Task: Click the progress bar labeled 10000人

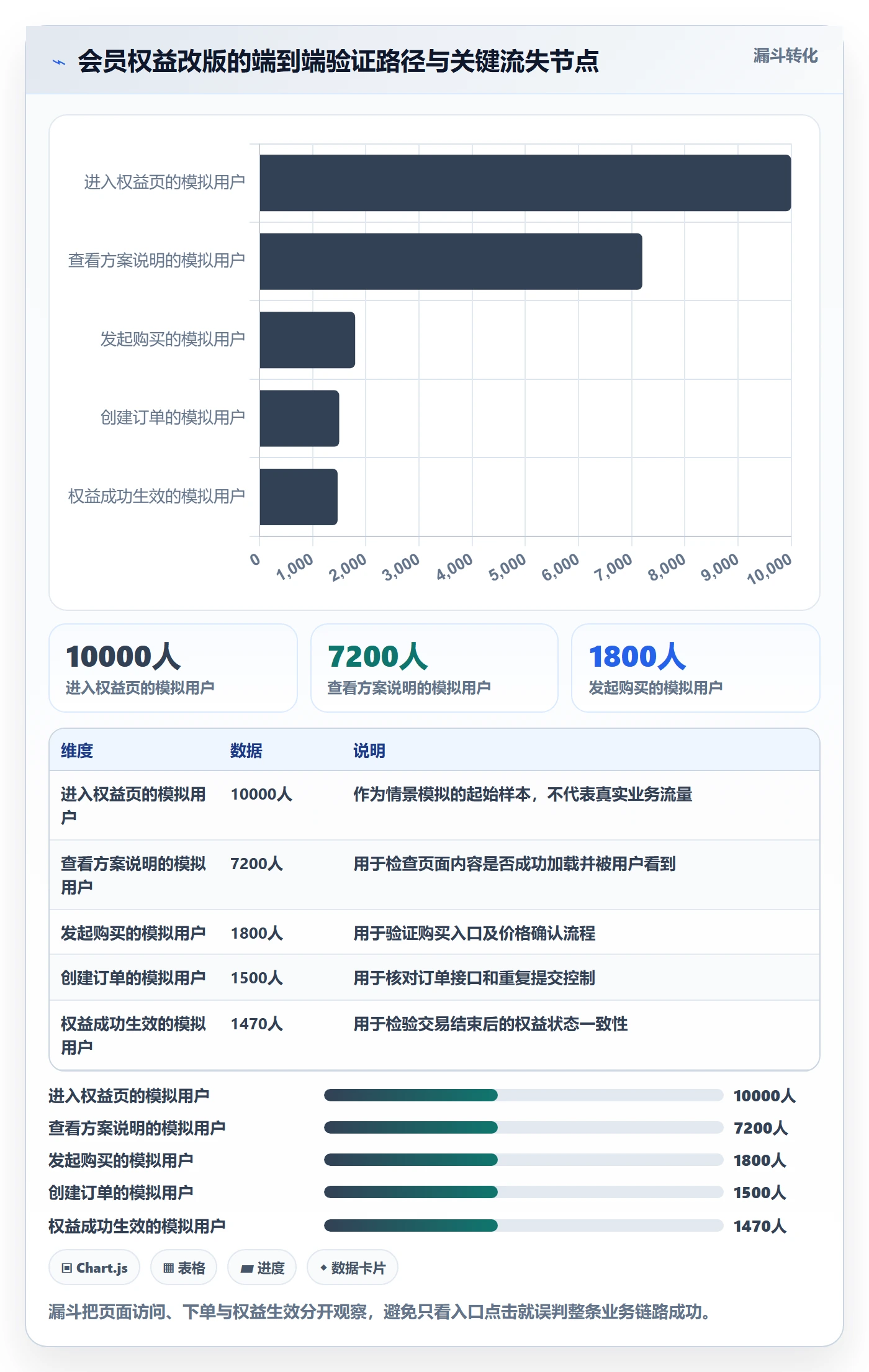Action: pos(524,1095)
